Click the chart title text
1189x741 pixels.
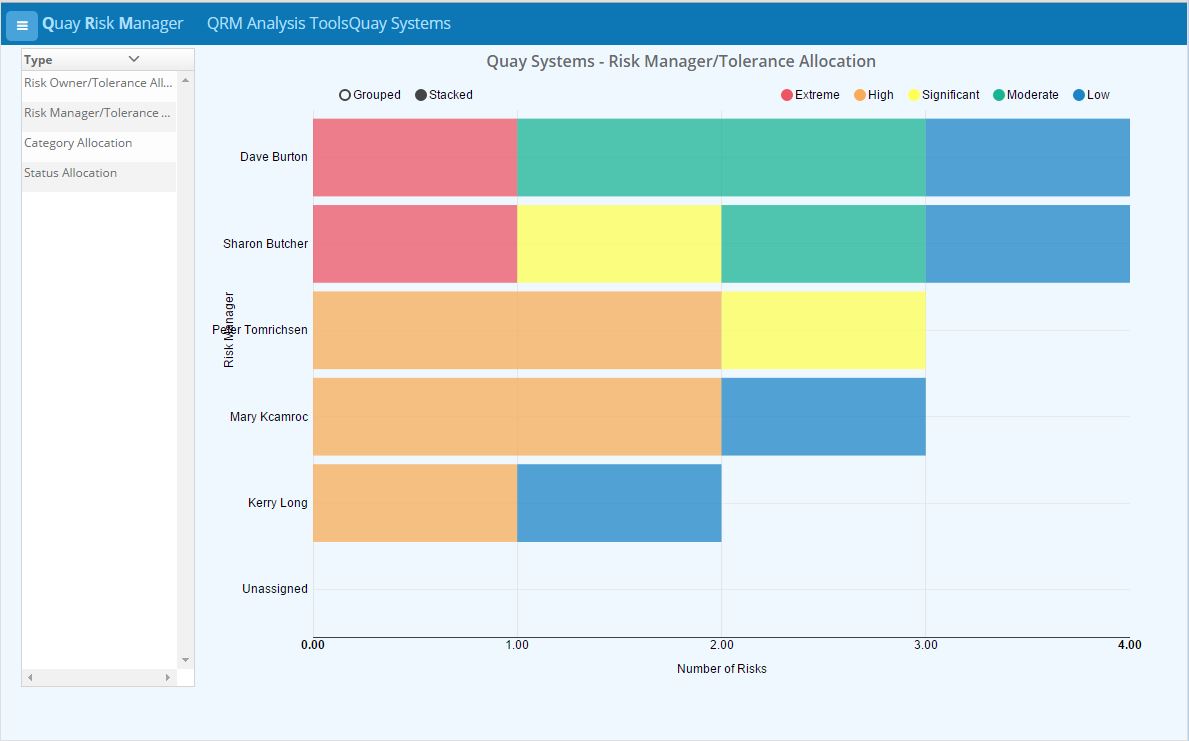click(x=681, y=61)
